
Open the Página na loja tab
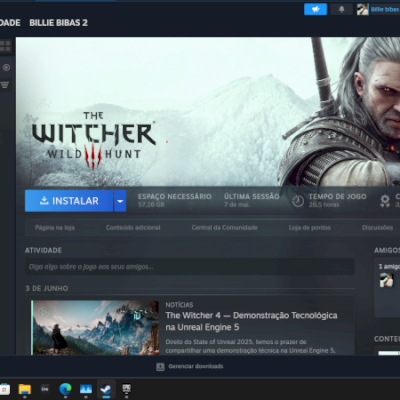click(55, 228)
